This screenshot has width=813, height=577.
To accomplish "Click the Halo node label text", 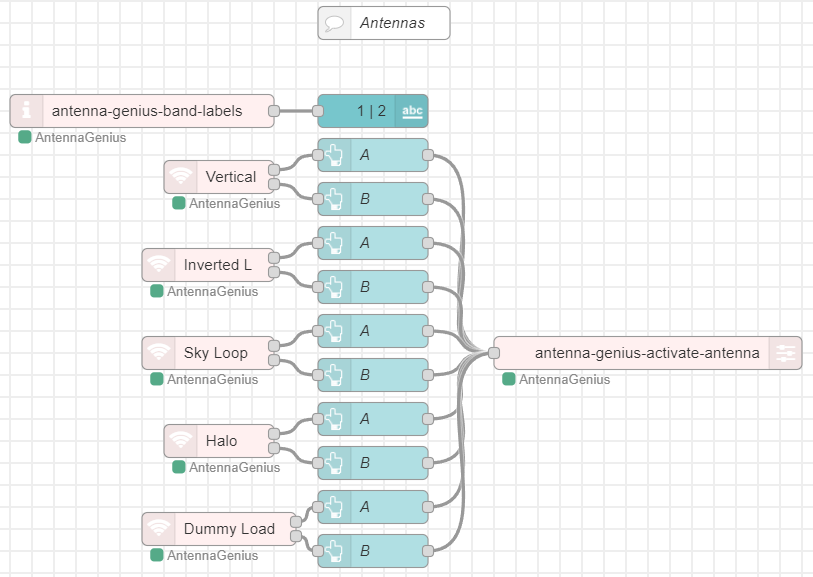I will point(221,441).
